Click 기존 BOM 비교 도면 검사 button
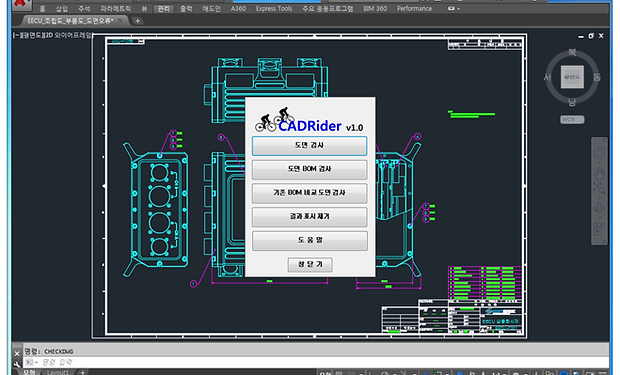This screenshot has width=620, height=375. click(309, 193)
